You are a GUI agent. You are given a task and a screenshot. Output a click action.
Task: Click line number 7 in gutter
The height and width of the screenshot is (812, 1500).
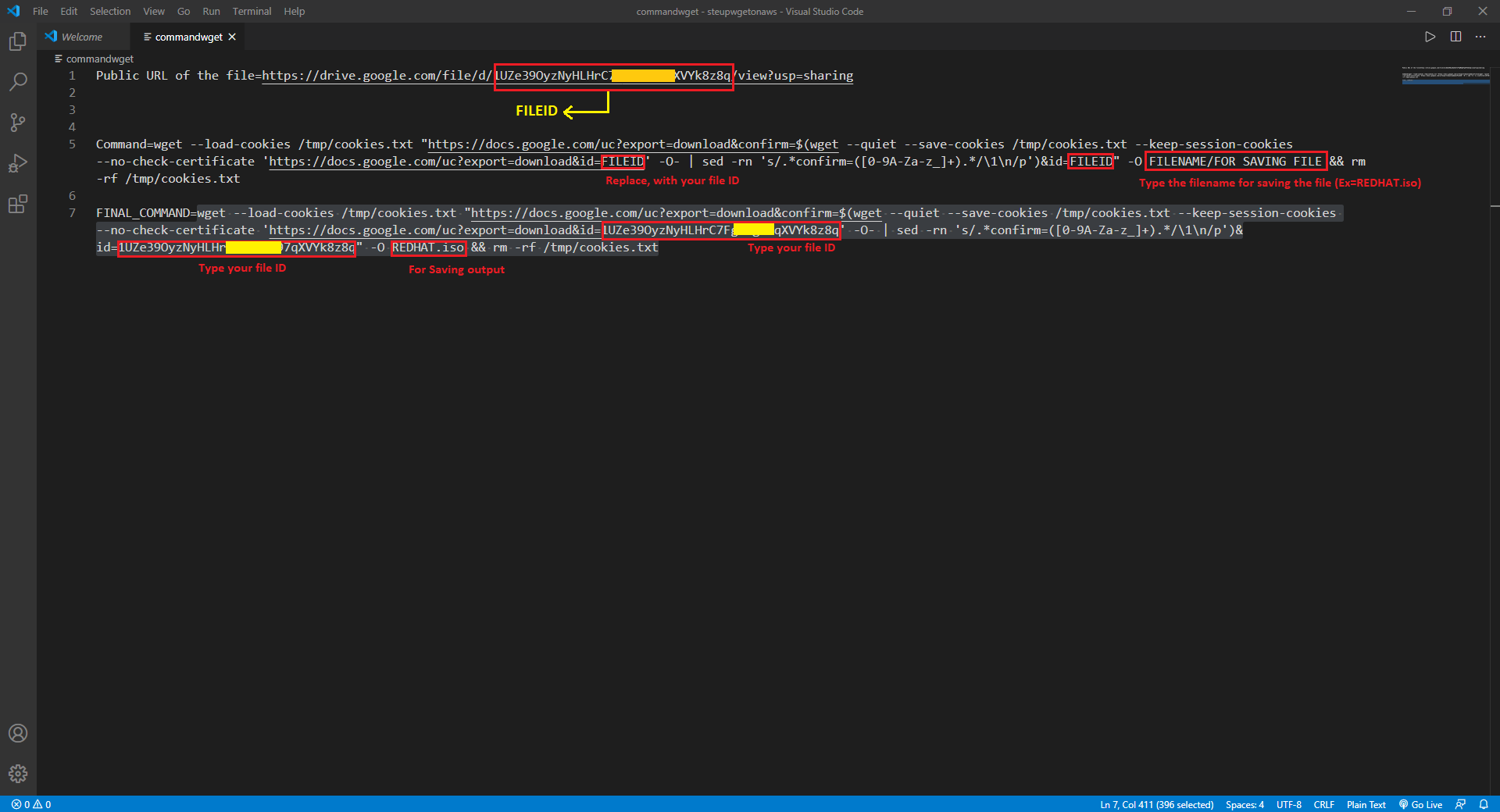[x=72, y=213]
